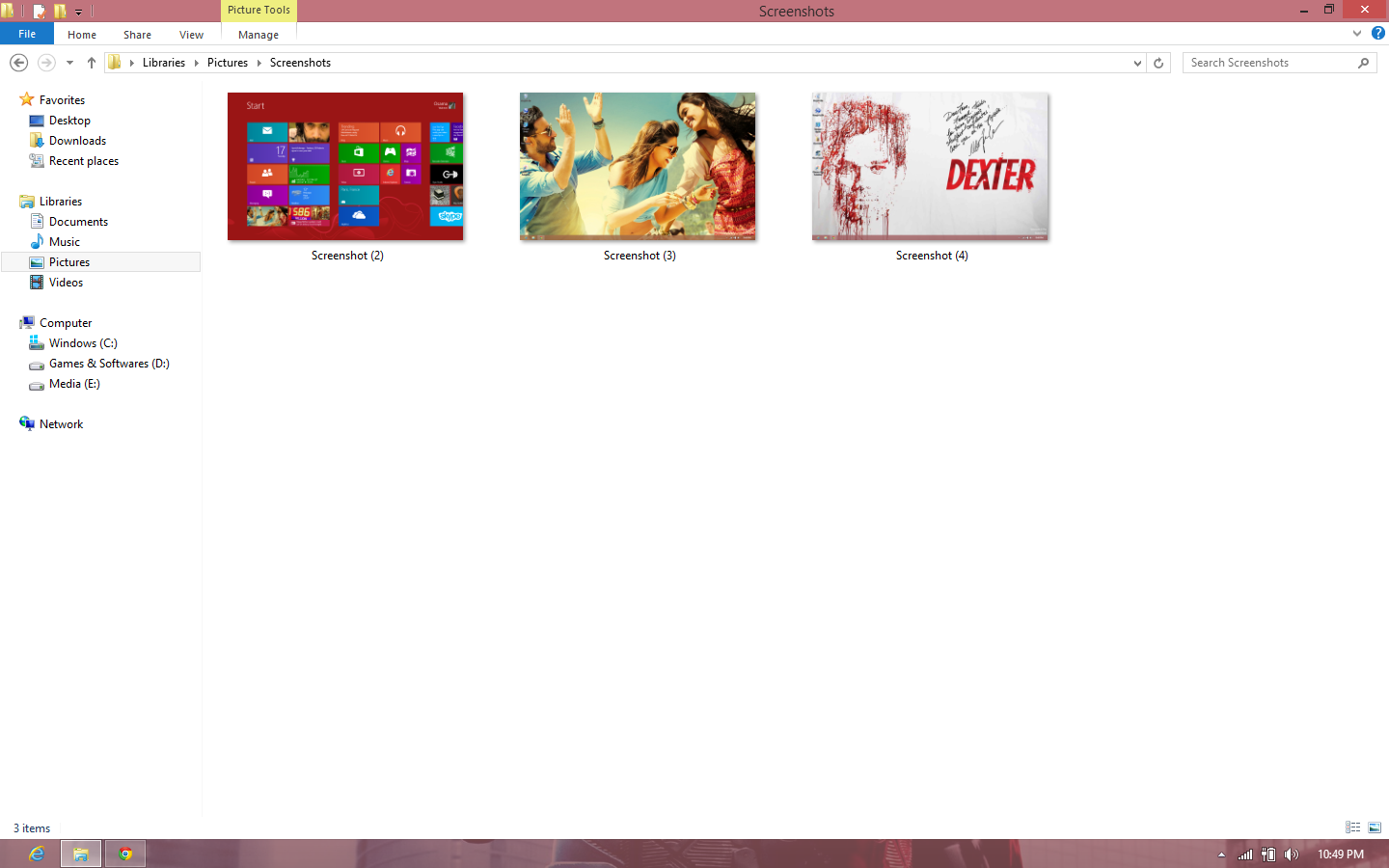This screenshot has width=1389, height=868.
Task: Click the 10:49 PM taskbar clock
Action: (1341, 854)
